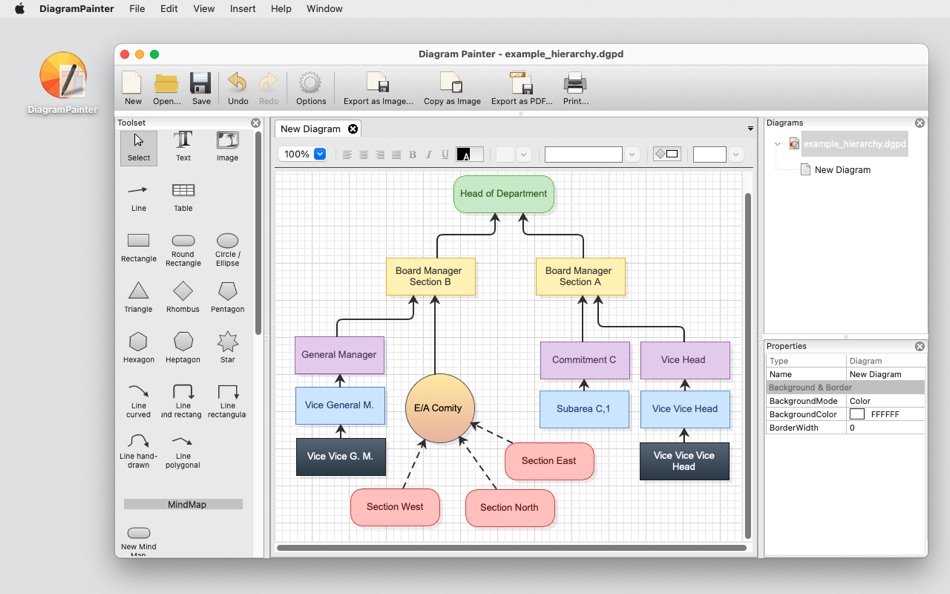Open the fill color dropdown arrow

[x=523, y=155]
